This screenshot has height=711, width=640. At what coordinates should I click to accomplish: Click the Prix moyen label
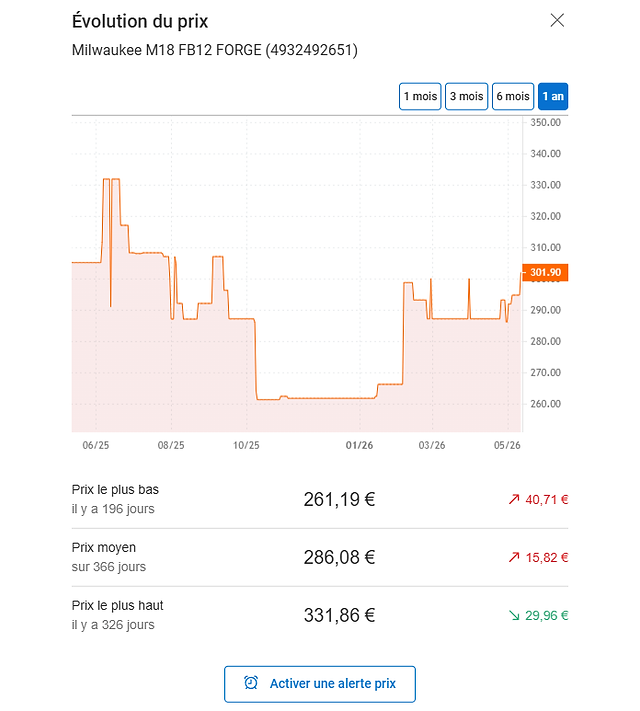104,547
